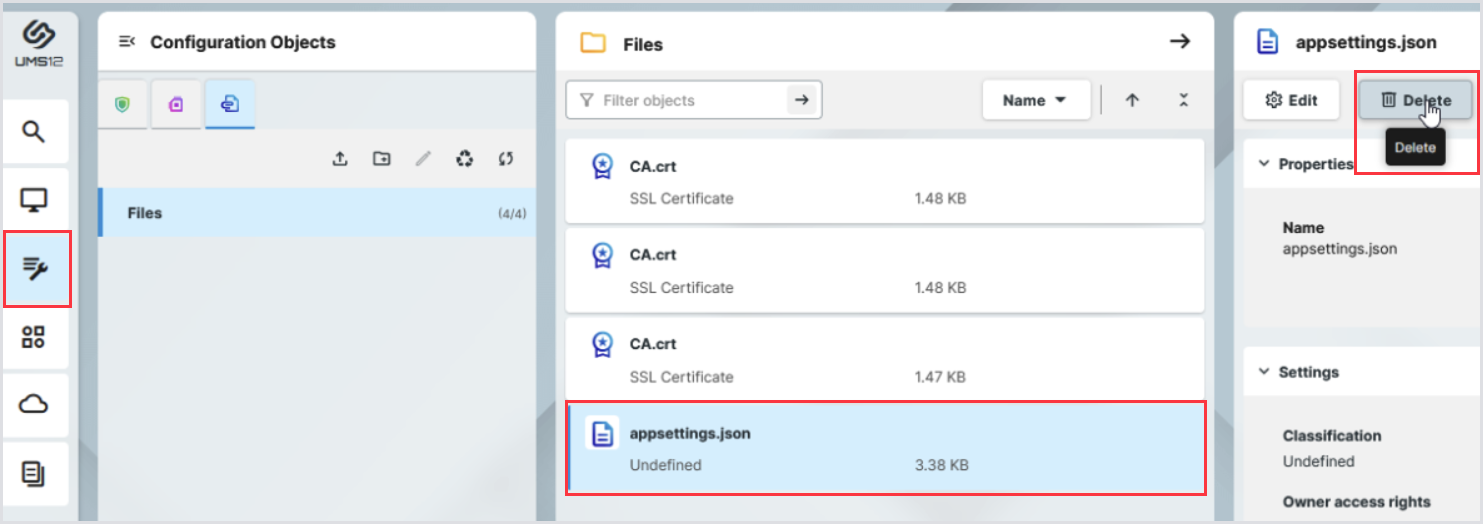Click the Filter objects input field

(x=680, y=100)
